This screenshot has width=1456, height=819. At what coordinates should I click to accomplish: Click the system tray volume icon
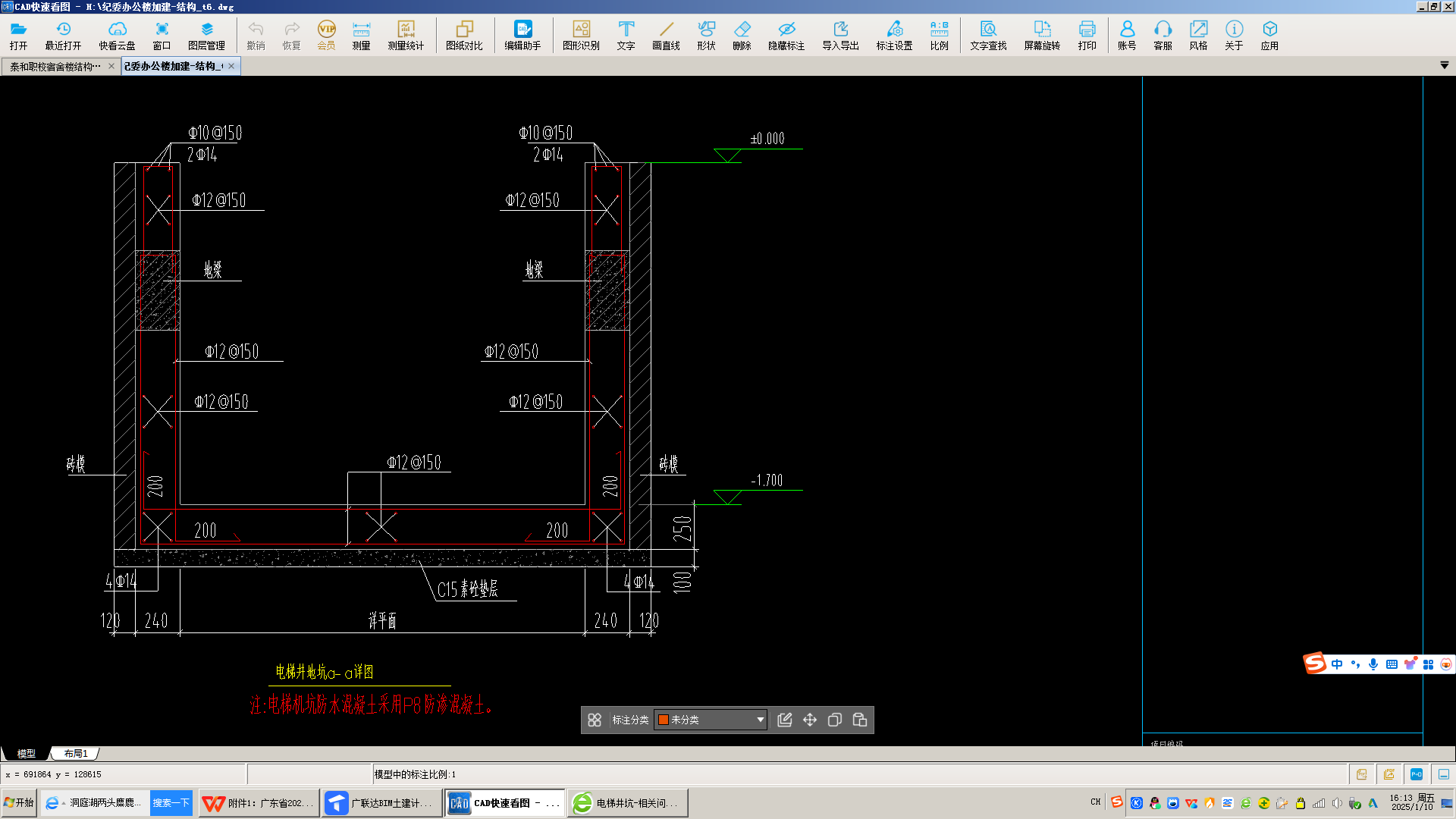pyautogui.click(x=1337, y=803)
